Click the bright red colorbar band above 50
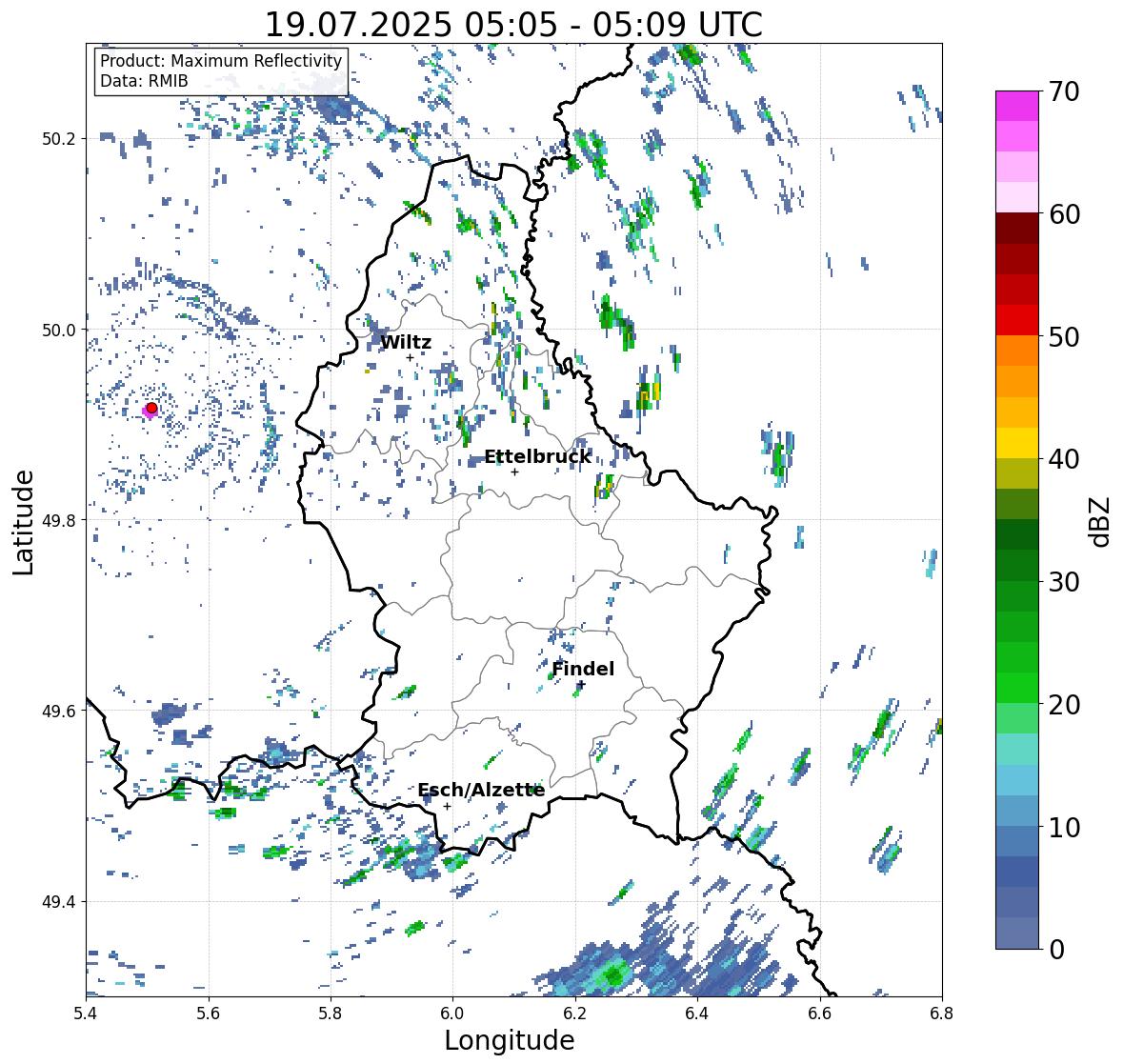The height and width of the screenshot is (1064, 1123). click(1017, 320)
